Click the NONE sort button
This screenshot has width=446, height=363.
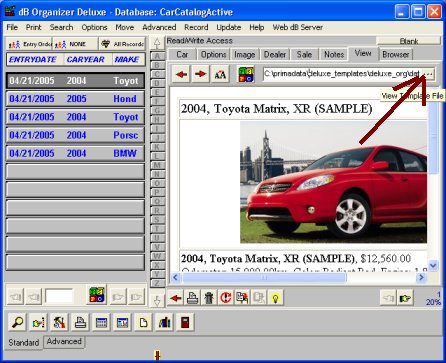coord(75,44)
